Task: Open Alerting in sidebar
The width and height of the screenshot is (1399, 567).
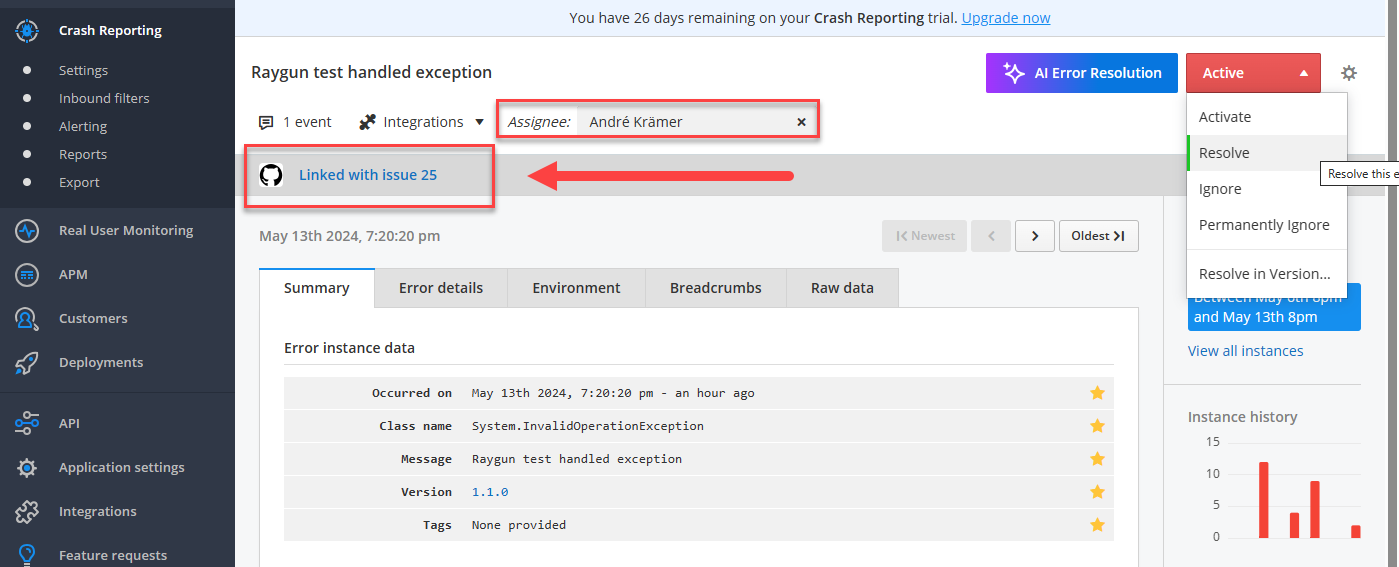Action: (83, 126)
